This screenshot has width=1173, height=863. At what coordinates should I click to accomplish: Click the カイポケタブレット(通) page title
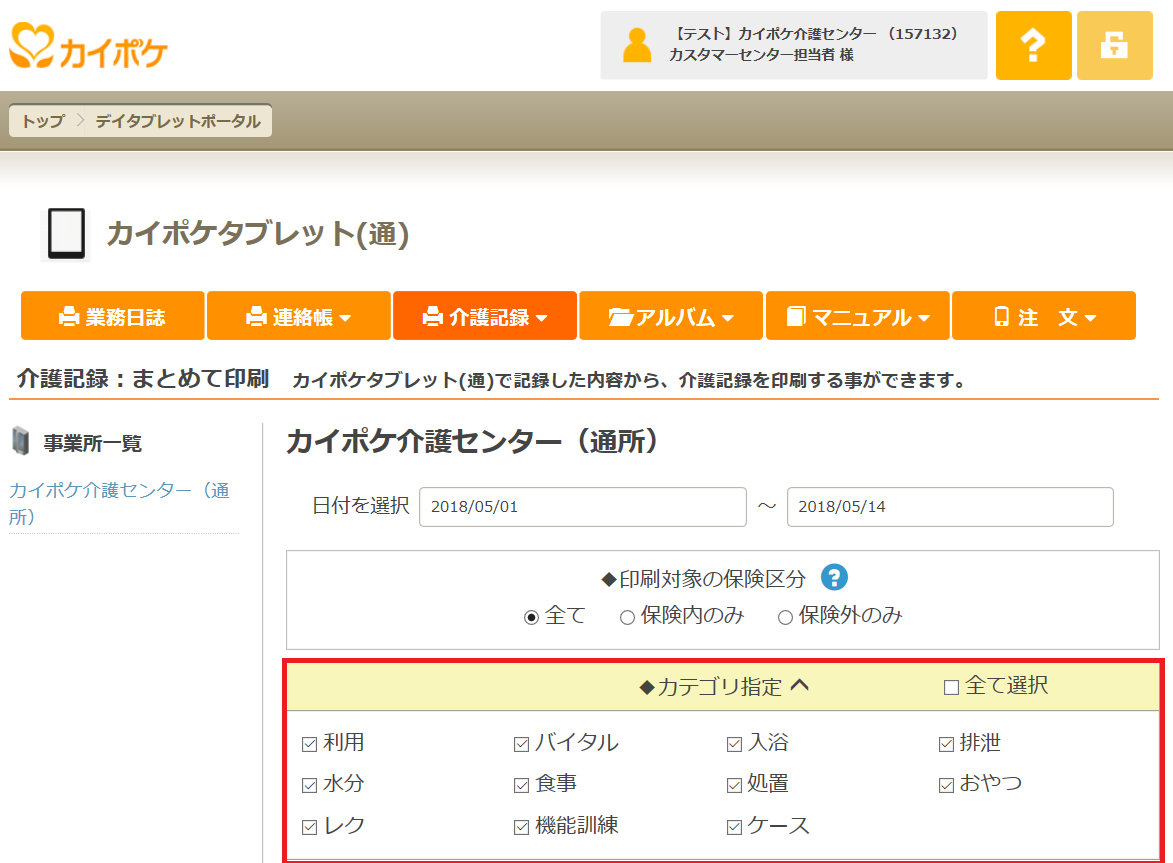[x=257, y=233]
